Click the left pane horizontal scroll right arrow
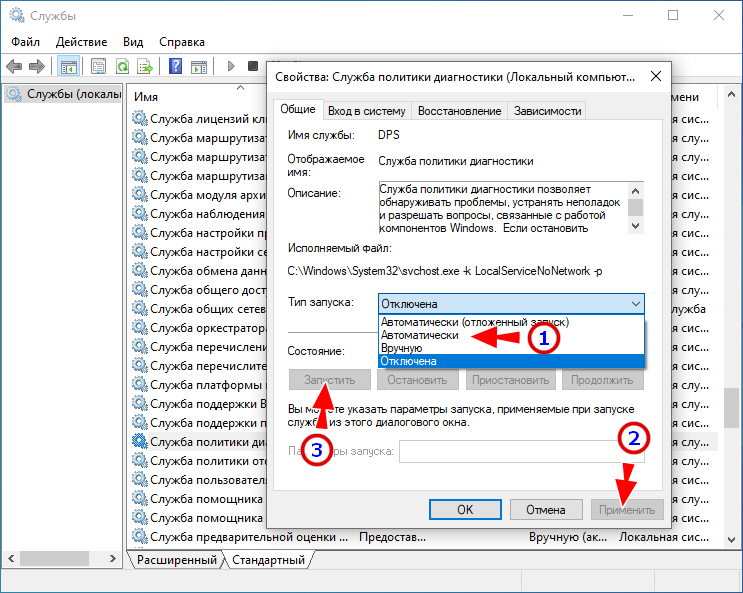743x593 pixels. pos(112,559)
